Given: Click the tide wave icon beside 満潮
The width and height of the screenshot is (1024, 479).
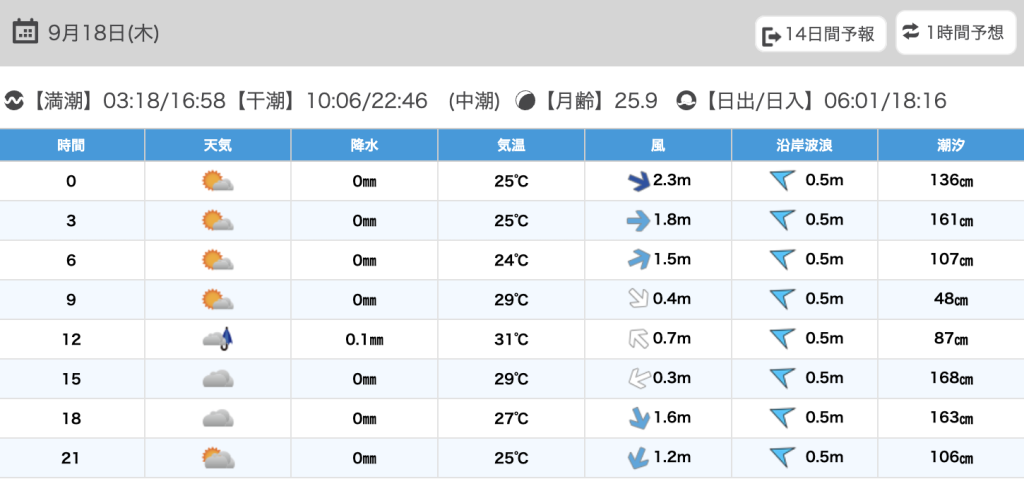Looking at the screenshot, I should [14, 101].
